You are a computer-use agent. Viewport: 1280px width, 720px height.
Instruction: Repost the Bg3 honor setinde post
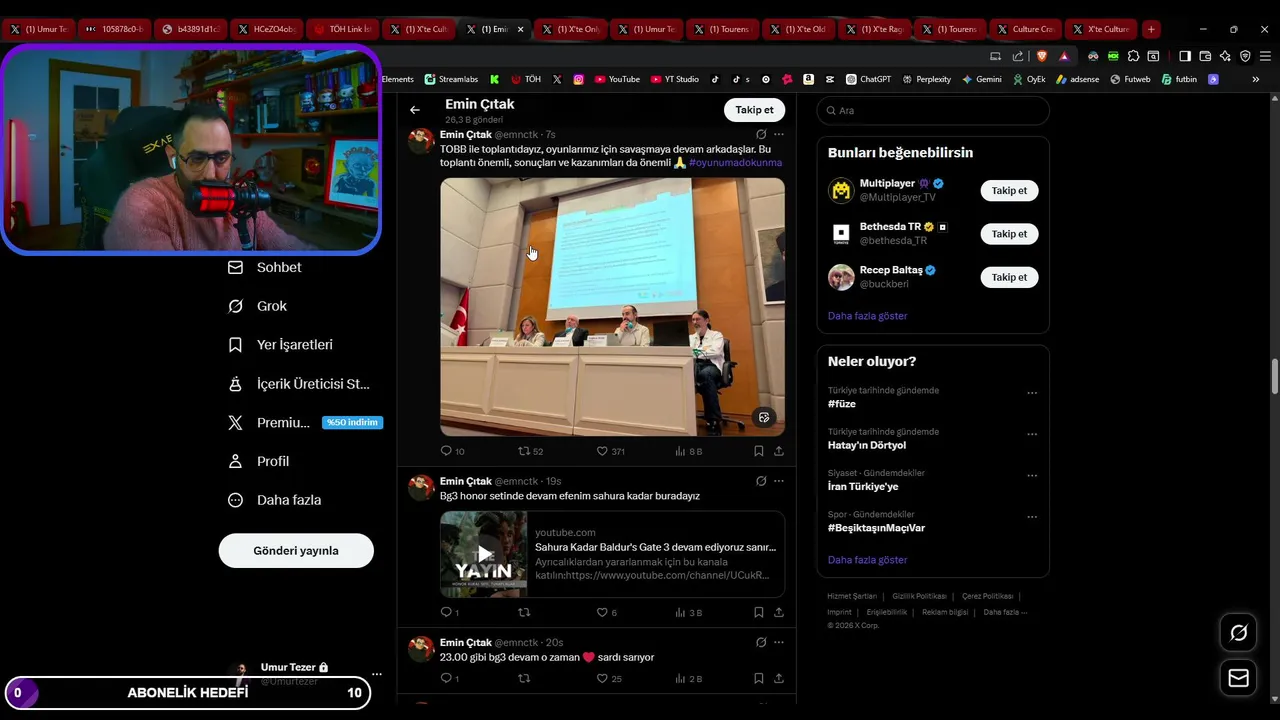(x=523, y=612)
